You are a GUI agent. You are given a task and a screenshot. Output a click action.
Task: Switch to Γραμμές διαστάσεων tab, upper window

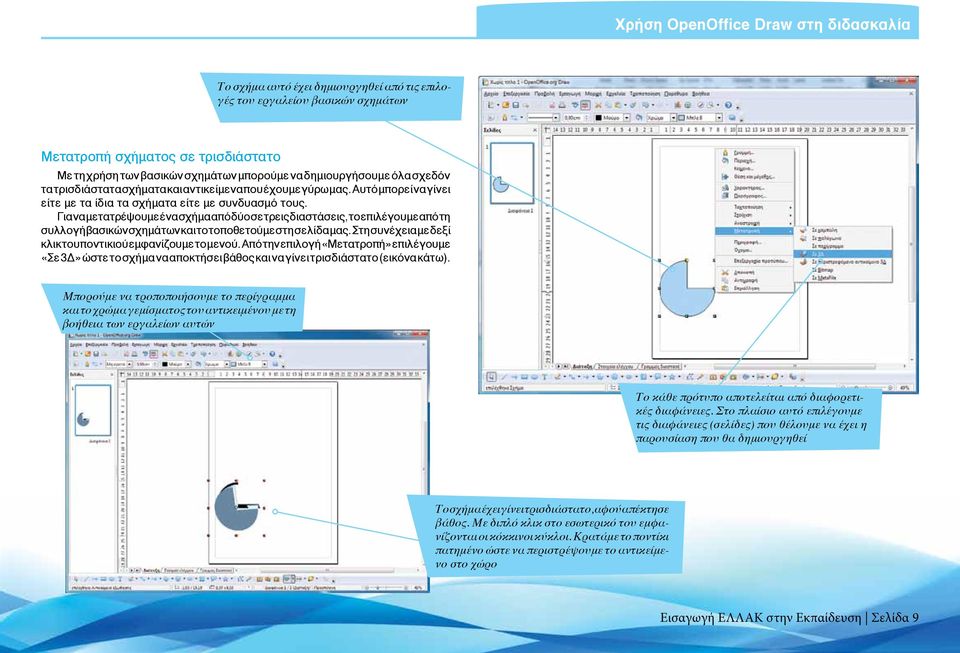click(659, 367)
